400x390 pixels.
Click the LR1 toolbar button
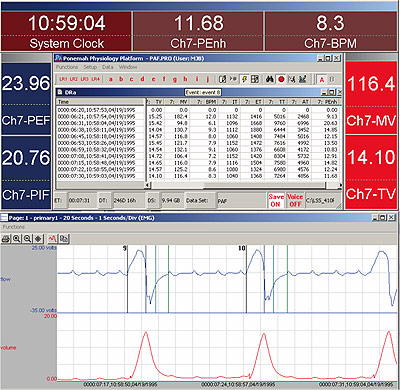63,79
